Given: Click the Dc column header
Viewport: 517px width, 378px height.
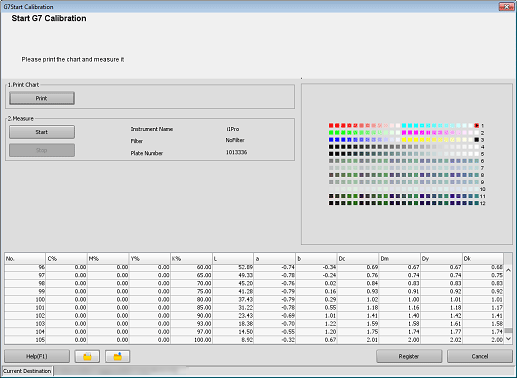Looking at the screenshot, I should (x=358, y=259).
